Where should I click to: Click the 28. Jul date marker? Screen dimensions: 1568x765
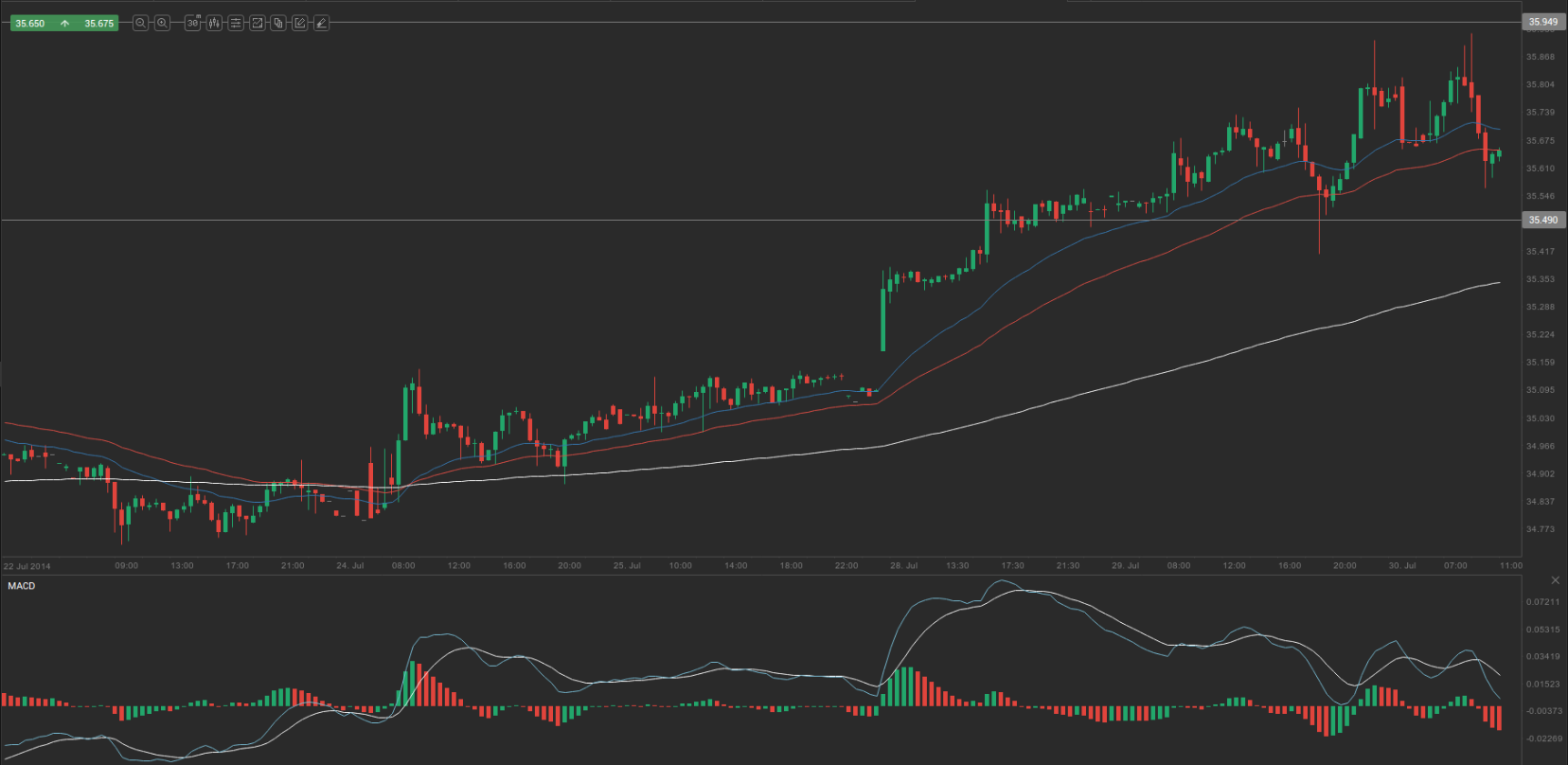point(903,565)
